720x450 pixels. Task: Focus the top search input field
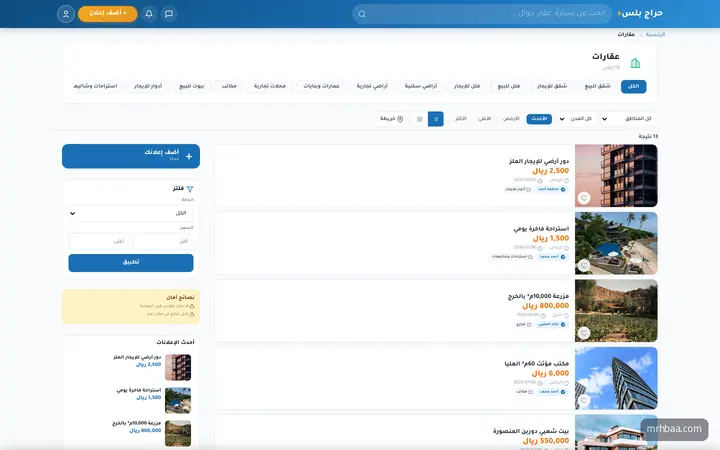point(482,14)
